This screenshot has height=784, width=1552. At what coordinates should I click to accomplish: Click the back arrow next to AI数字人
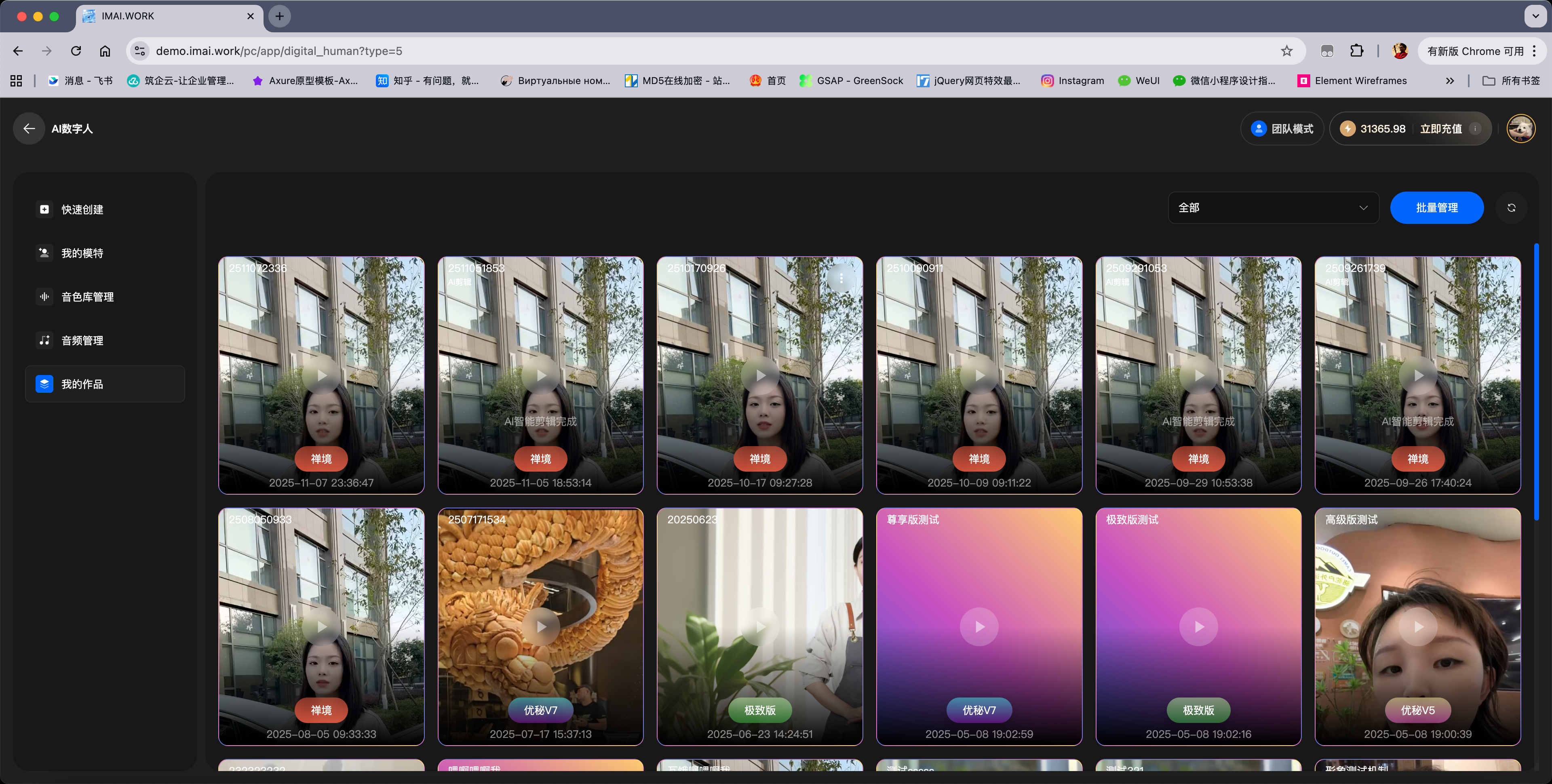(29, 129)
